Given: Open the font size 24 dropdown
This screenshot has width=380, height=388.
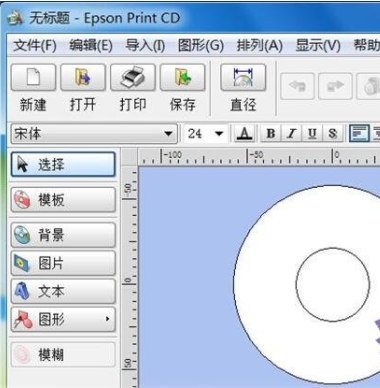Looking at the screenshot, I should click(x=219, y=134).
